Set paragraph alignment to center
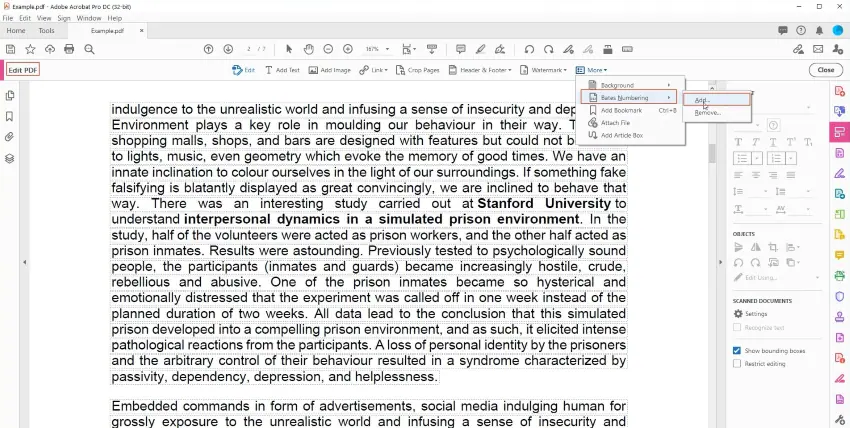Viewport: 850px width, 428px height. [756, 175]
